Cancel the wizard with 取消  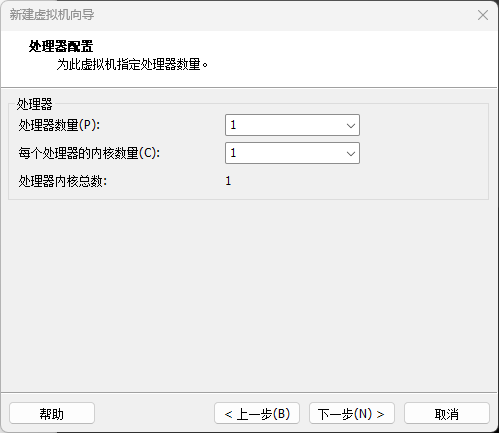tap(447, 414)
